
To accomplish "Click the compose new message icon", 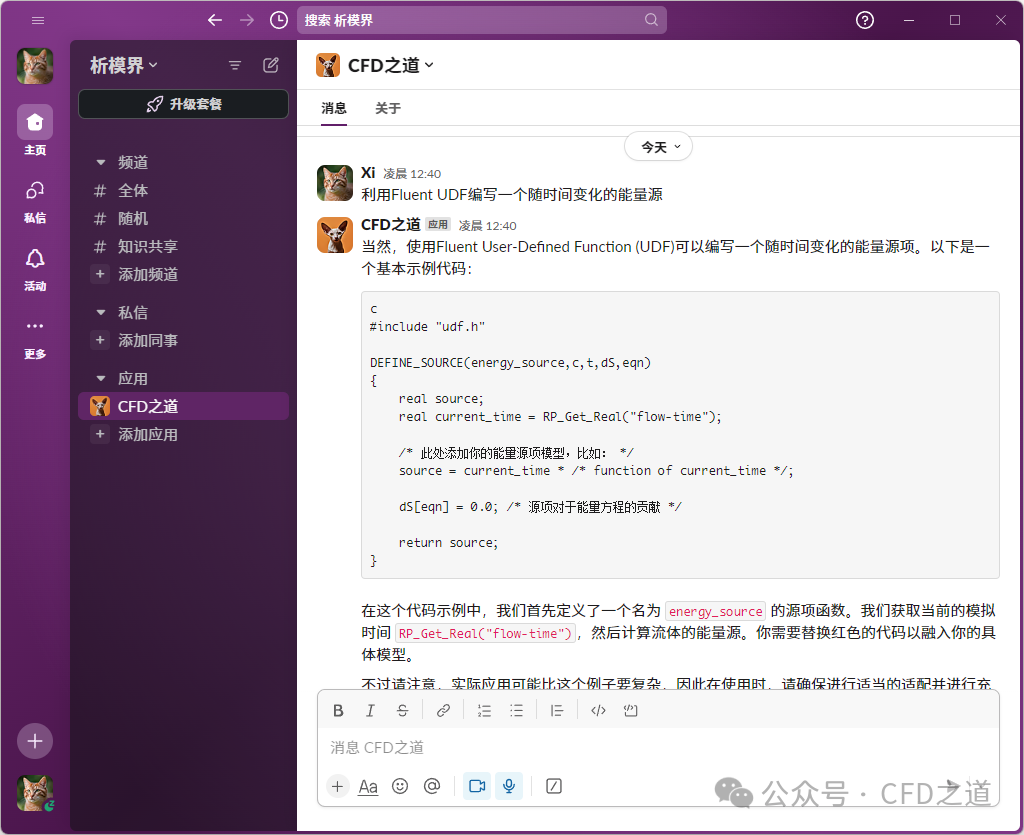I will click(x=271, y=65).
